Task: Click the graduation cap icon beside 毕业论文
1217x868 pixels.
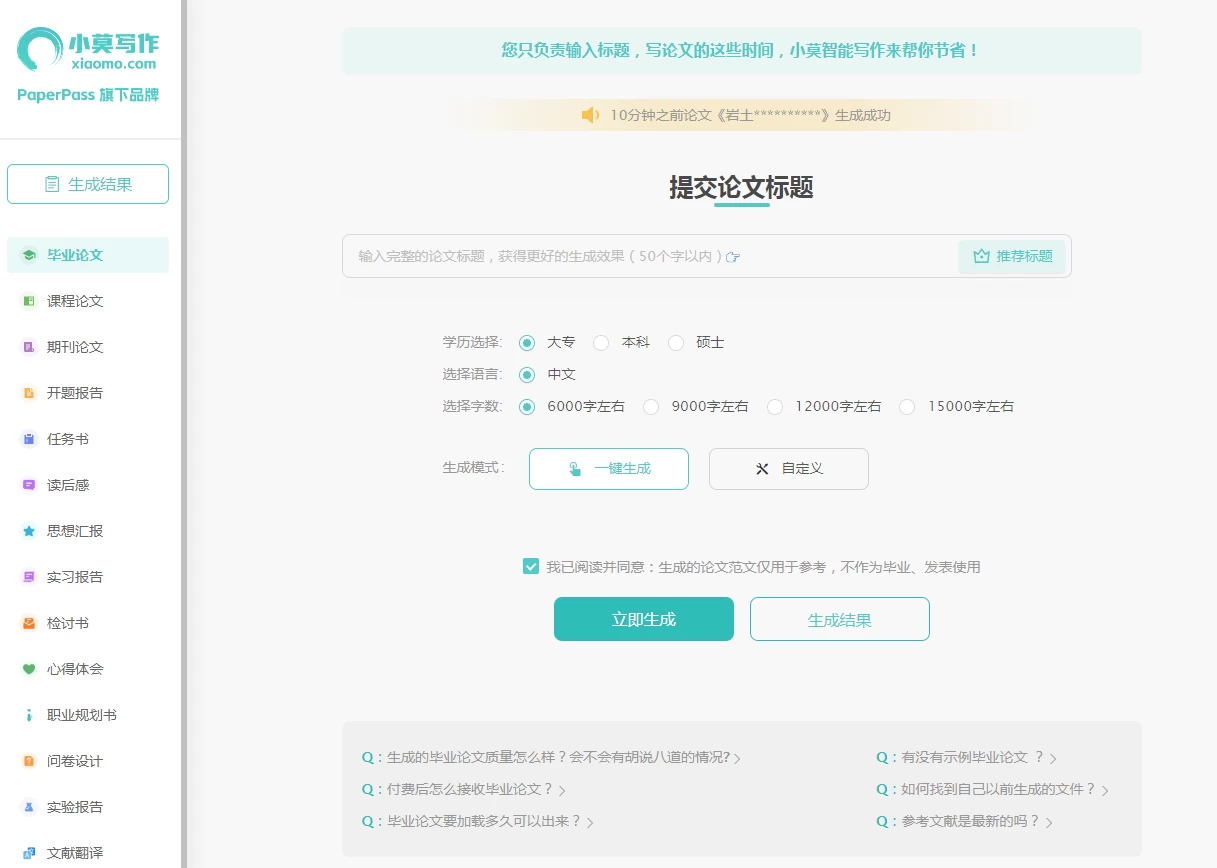Action: click(29, 255)
